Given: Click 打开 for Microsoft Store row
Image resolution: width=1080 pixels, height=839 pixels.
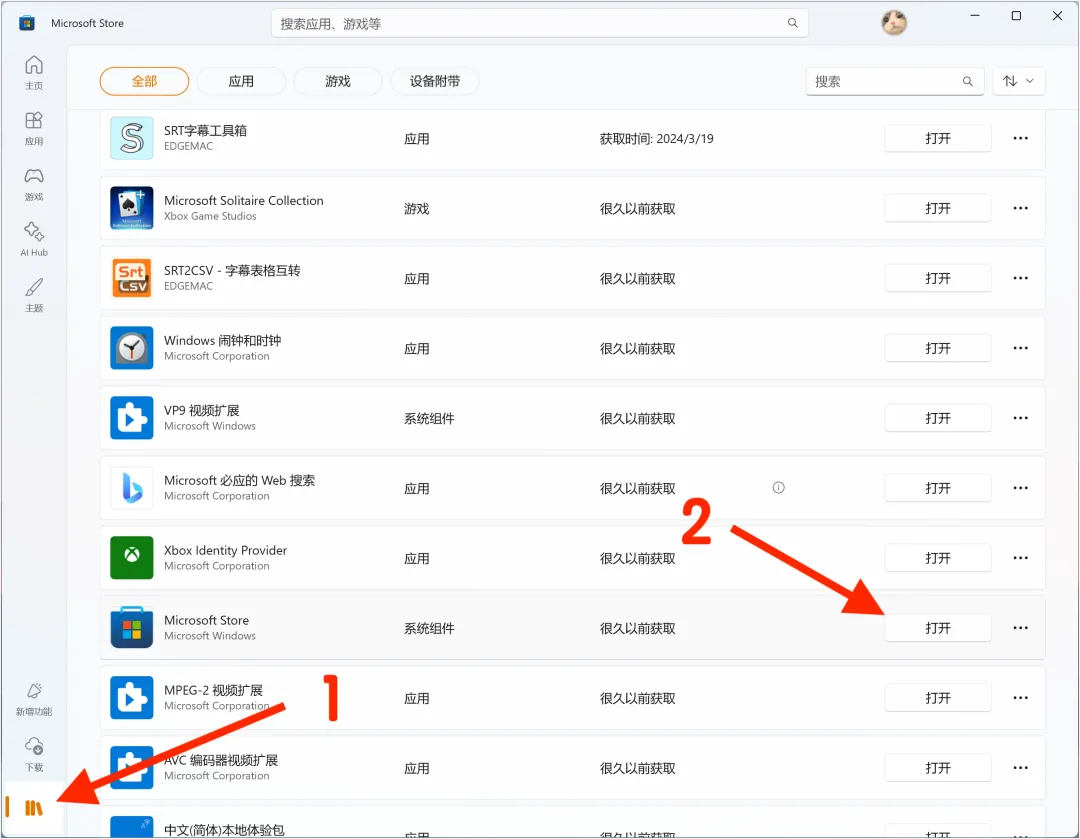Looking at the screenshot, I should [938, 628].
